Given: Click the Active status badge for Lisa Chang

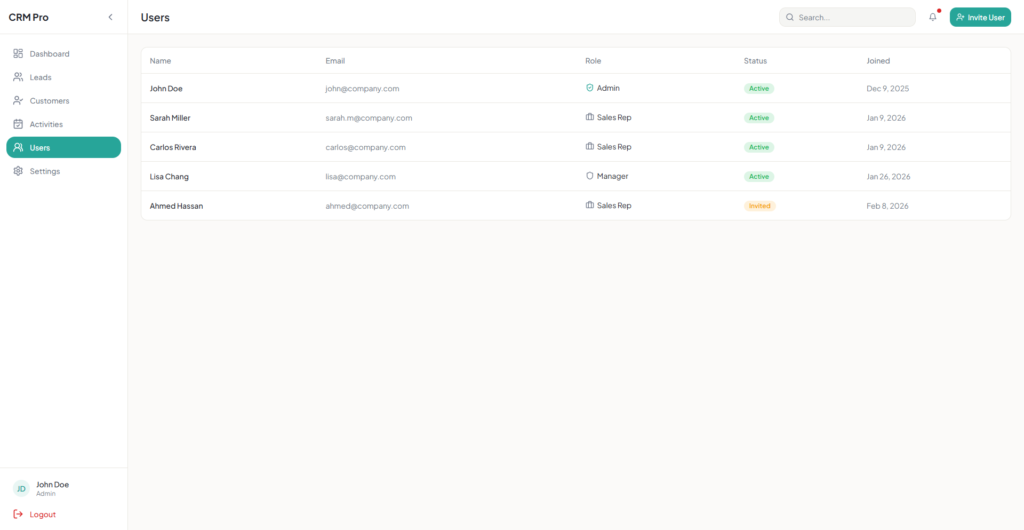Looking at the screenshot, I should click(759, 176).
